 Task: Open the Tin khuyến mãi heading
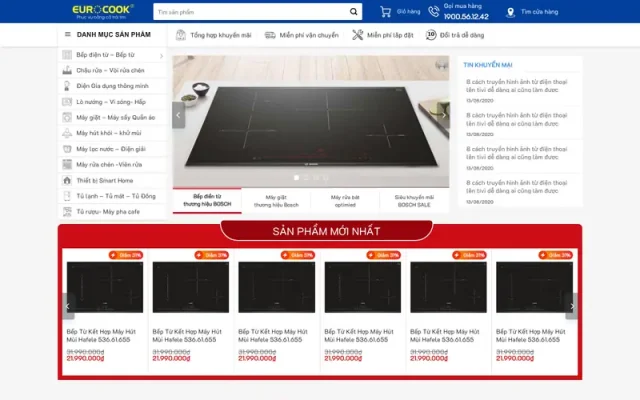[488, 64]
